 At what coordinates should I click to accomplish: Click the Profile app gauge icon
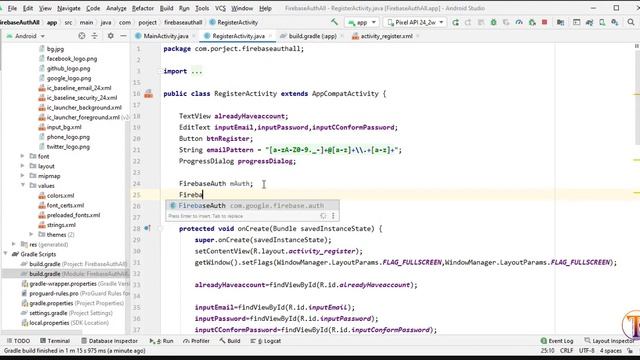[519, 22]
